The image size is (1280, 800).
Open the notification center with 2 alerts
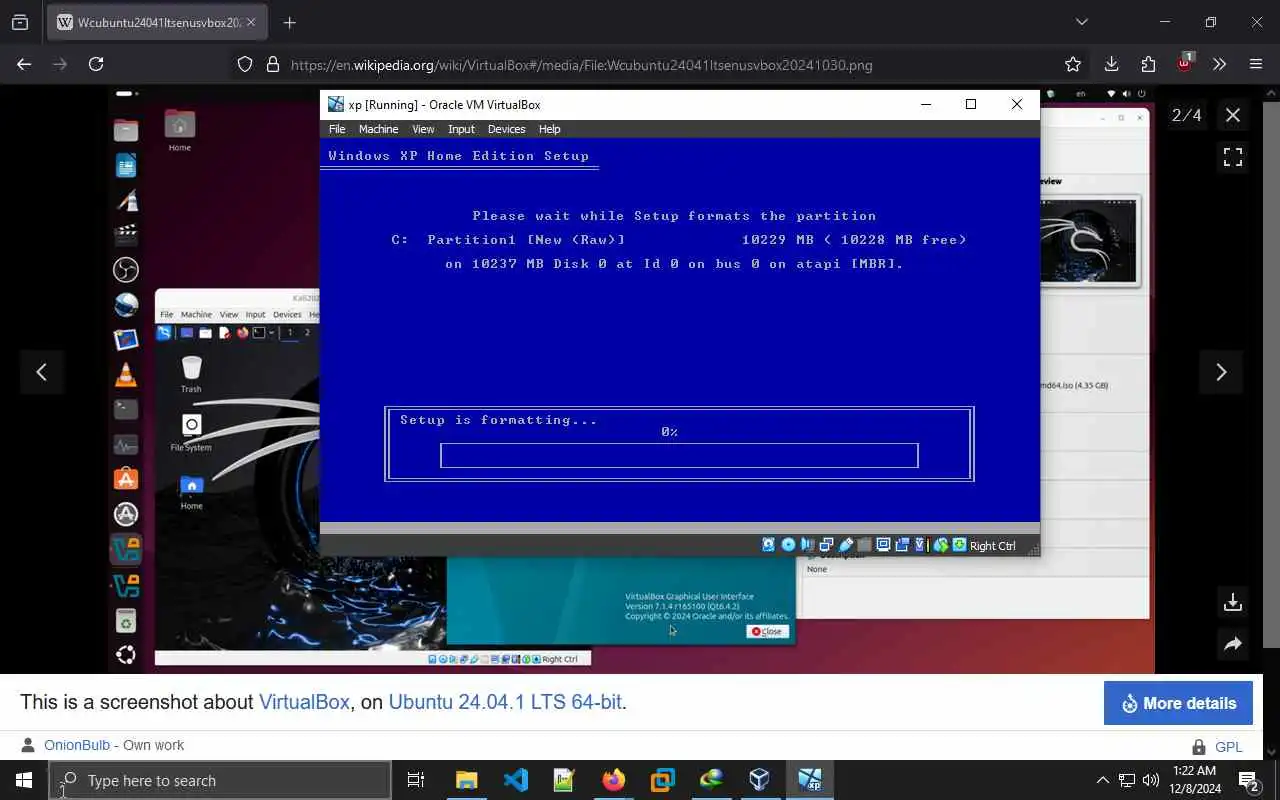click(1248, 781)
